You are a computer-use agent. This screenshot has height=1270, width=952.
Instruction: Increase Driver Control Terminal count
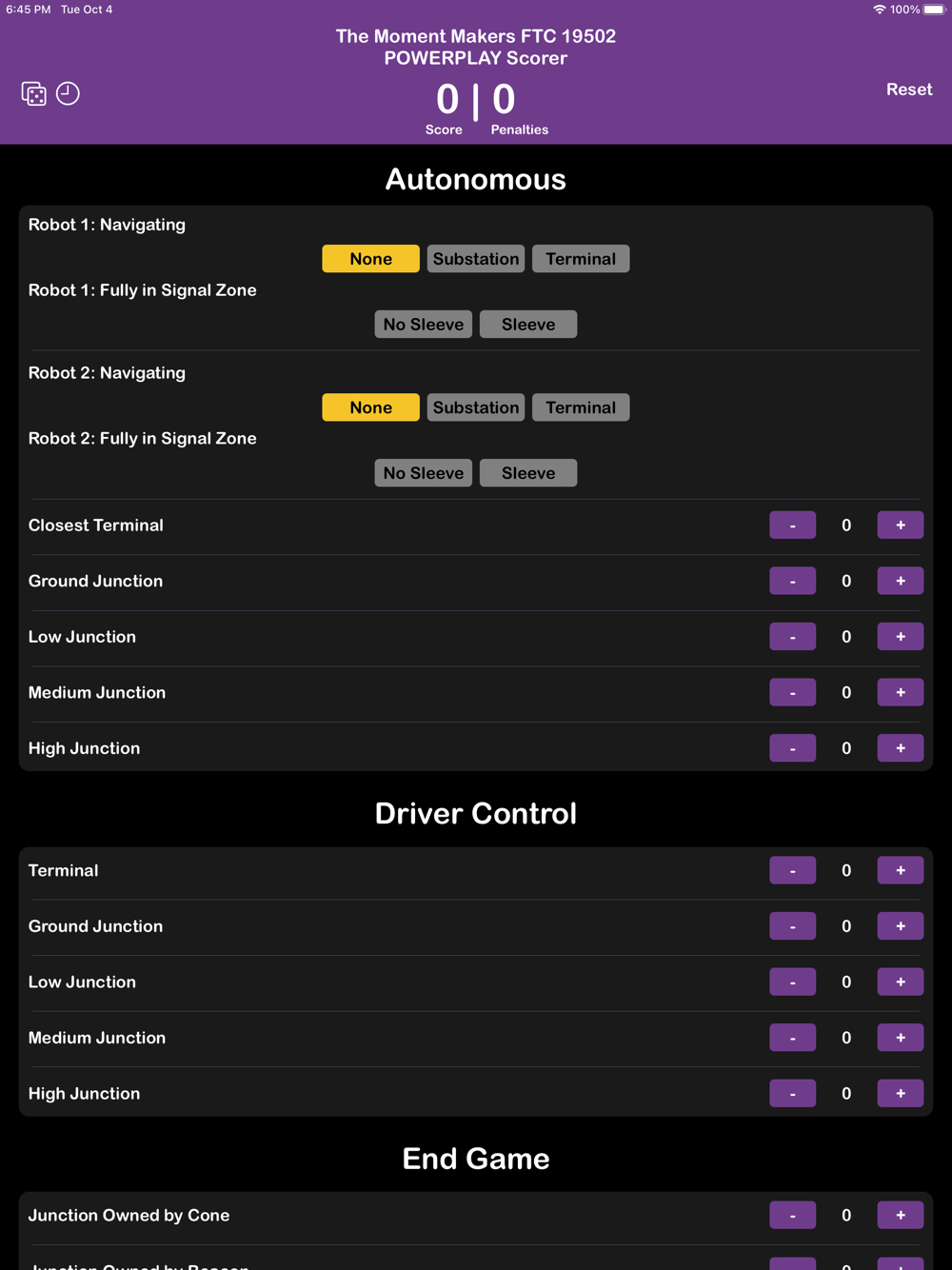coord(901,870)
